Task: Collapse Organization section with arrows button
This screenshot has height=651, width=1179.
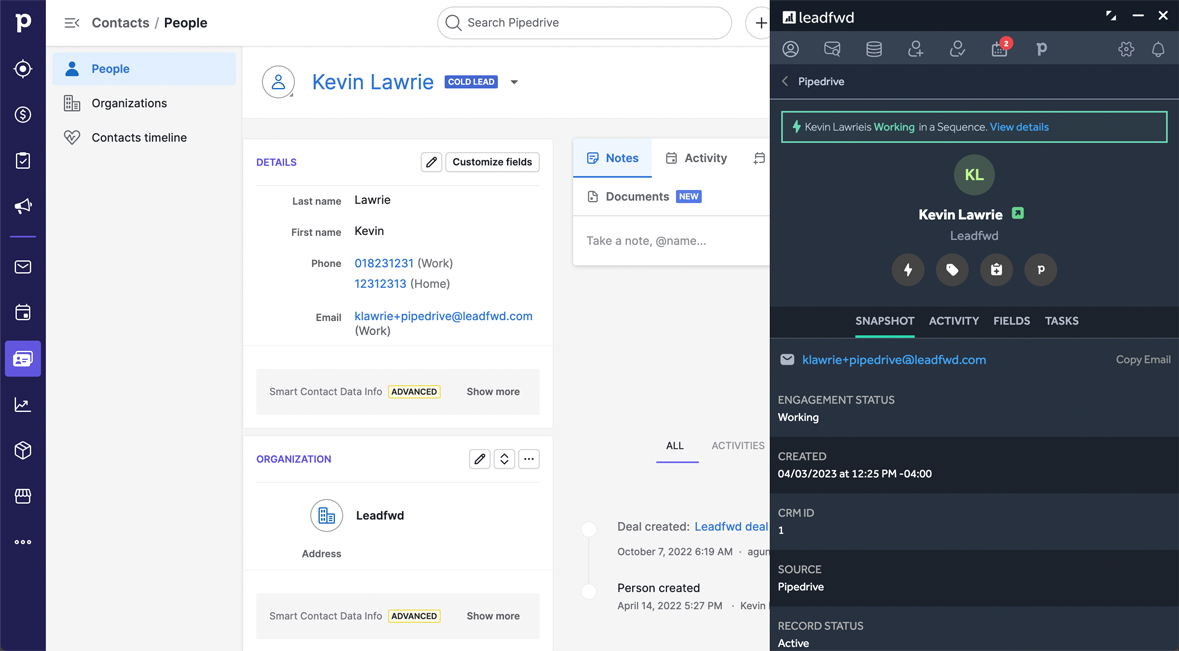Action: [x=505, y=459]
